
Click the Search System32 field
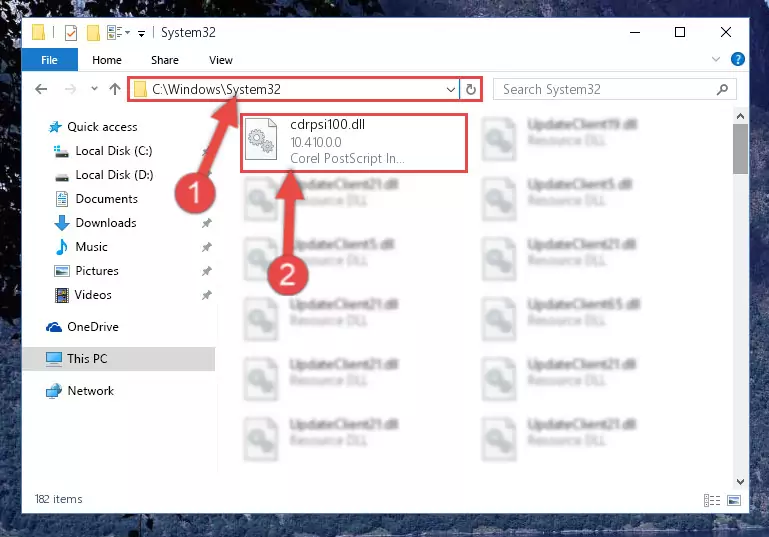[615, 89]
